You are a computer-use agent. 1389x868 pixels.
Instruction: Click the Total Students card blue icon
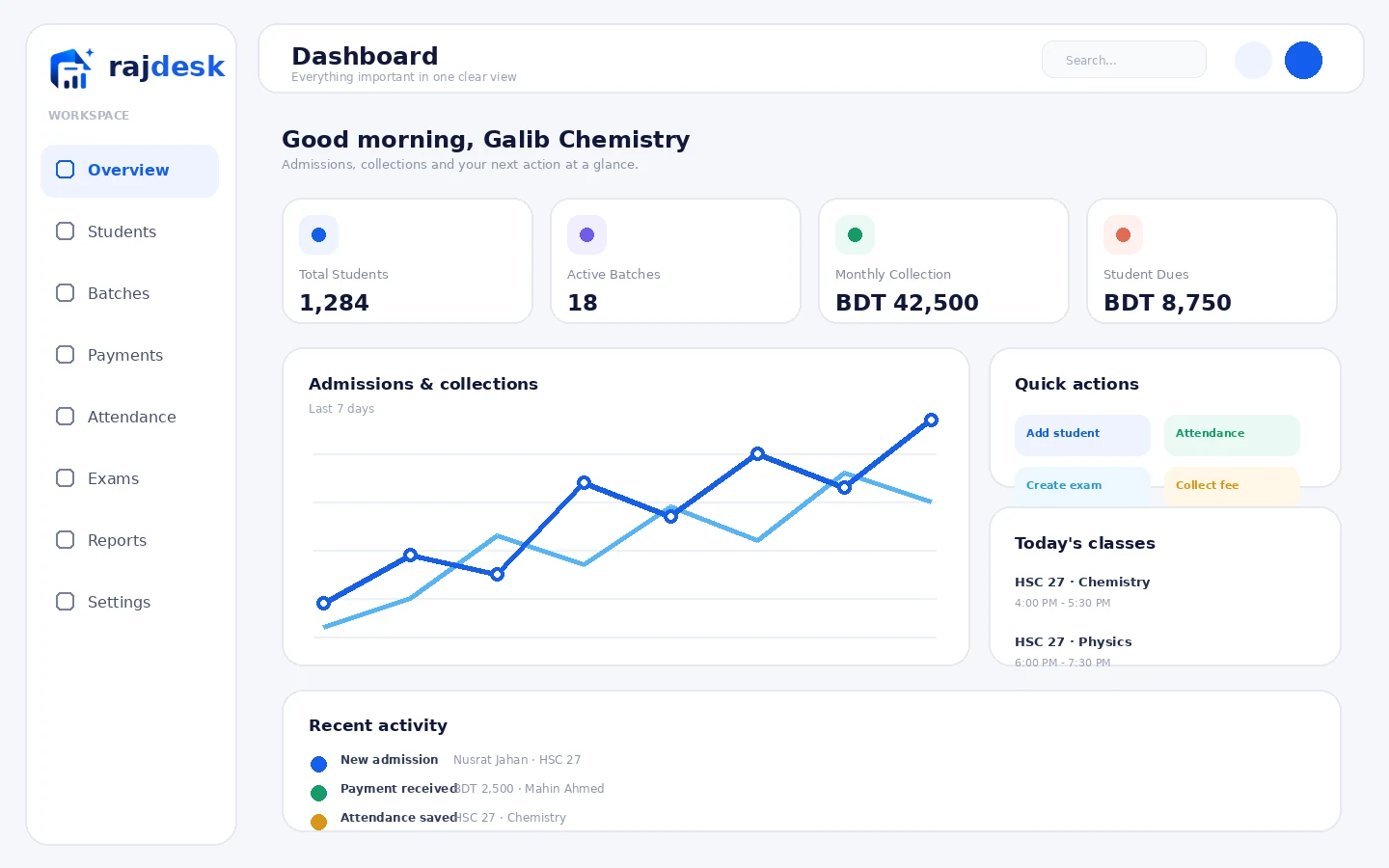click(x=318, y=234)
